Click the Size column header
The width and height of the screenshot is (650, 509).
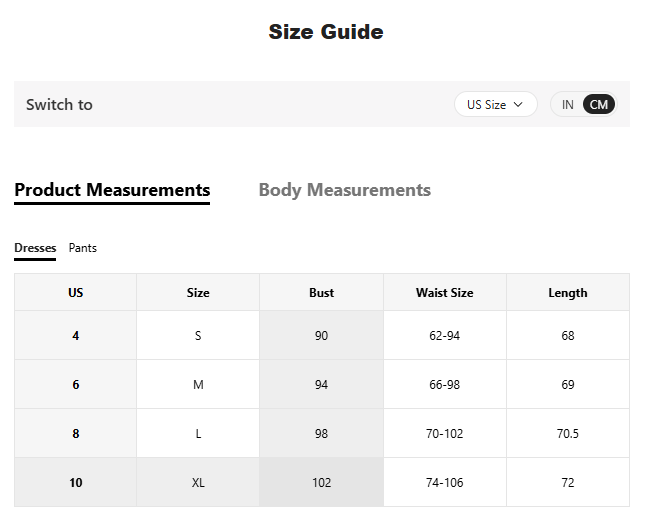pos(198,293)
